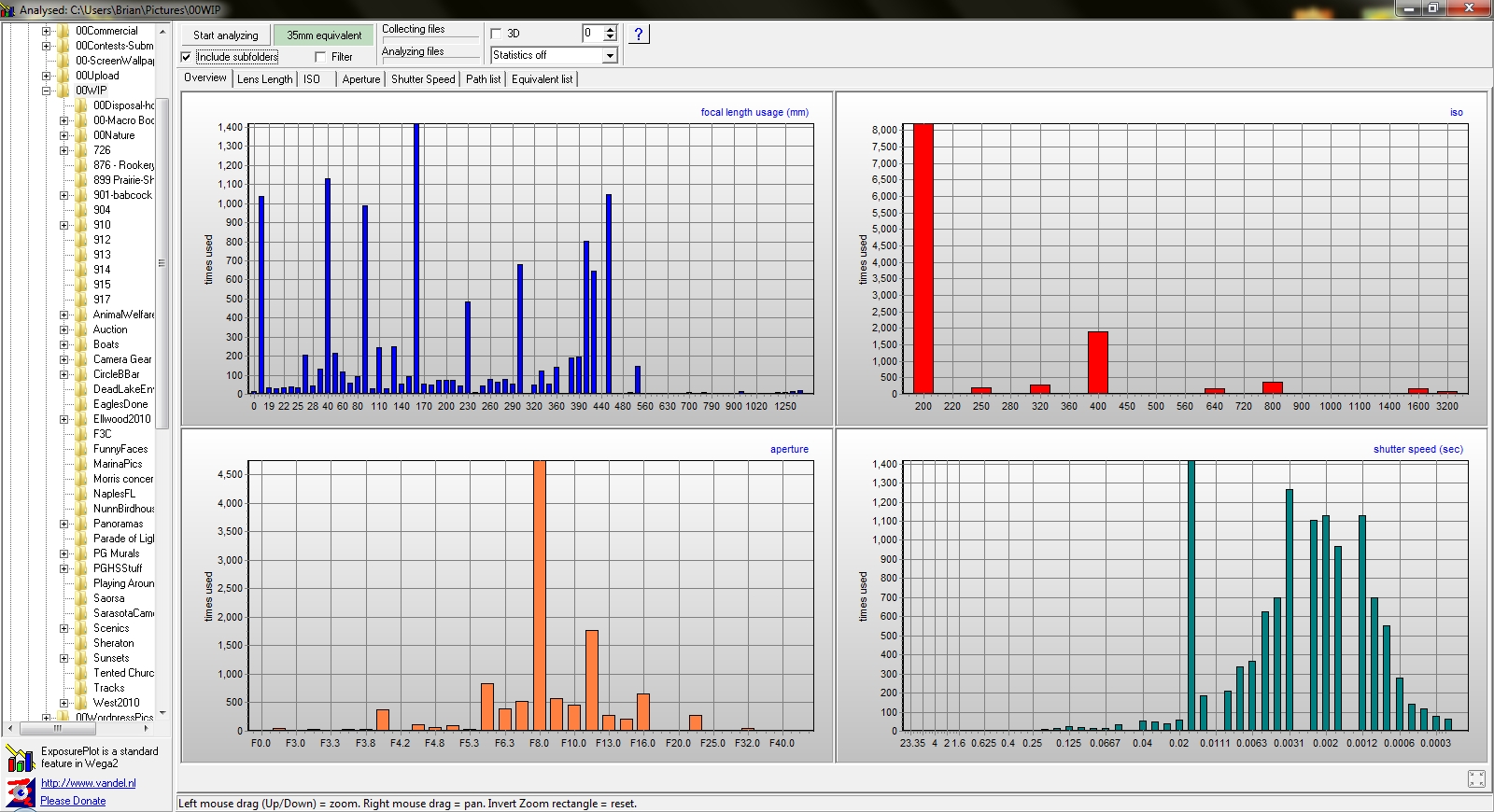Expand the 00Upload folder tree node
Screen dimensions: 1494x812
46,76
